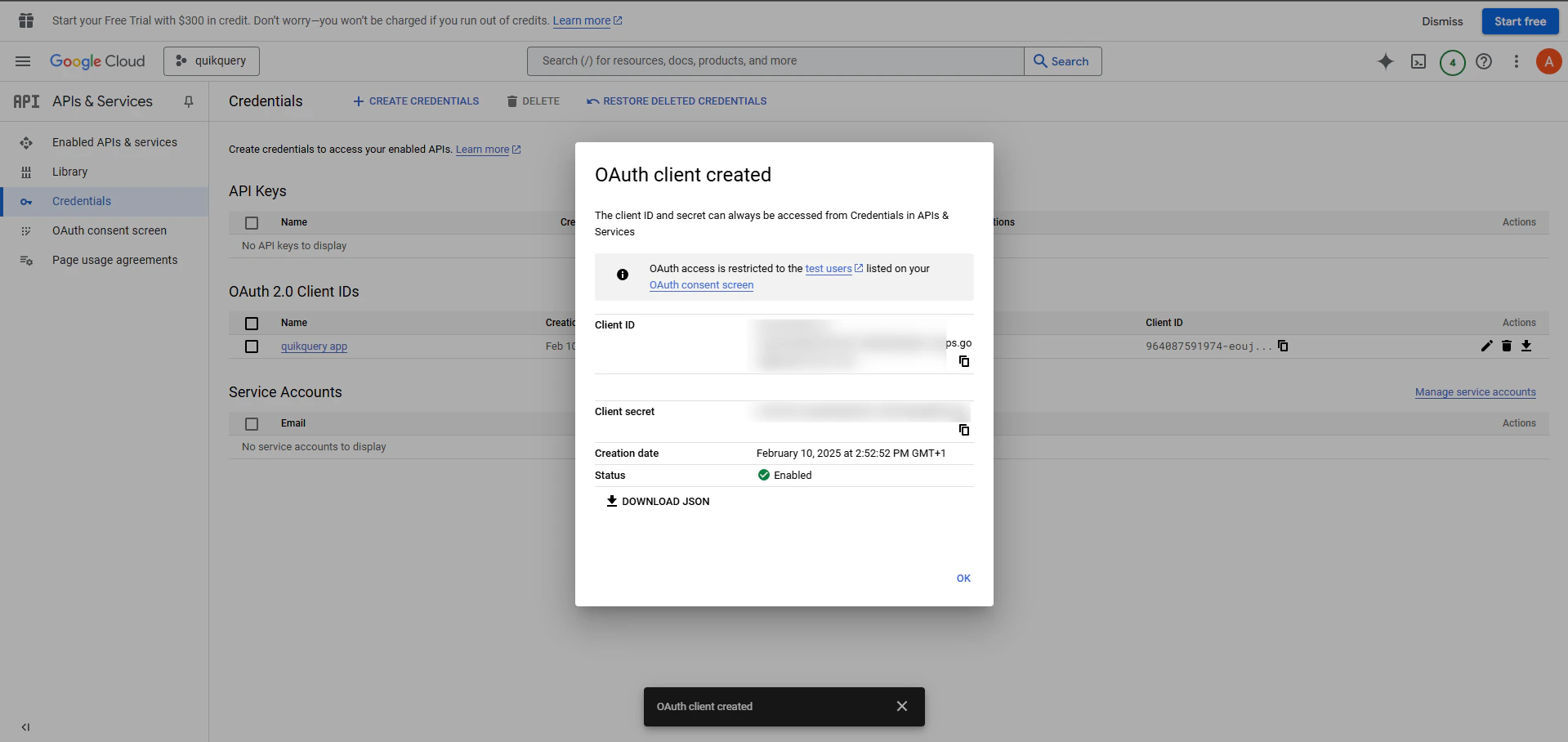Toggle select-all checkbox for OAuth Client IDs
This screenshot has width=1568, height=742.
(252, 324)
